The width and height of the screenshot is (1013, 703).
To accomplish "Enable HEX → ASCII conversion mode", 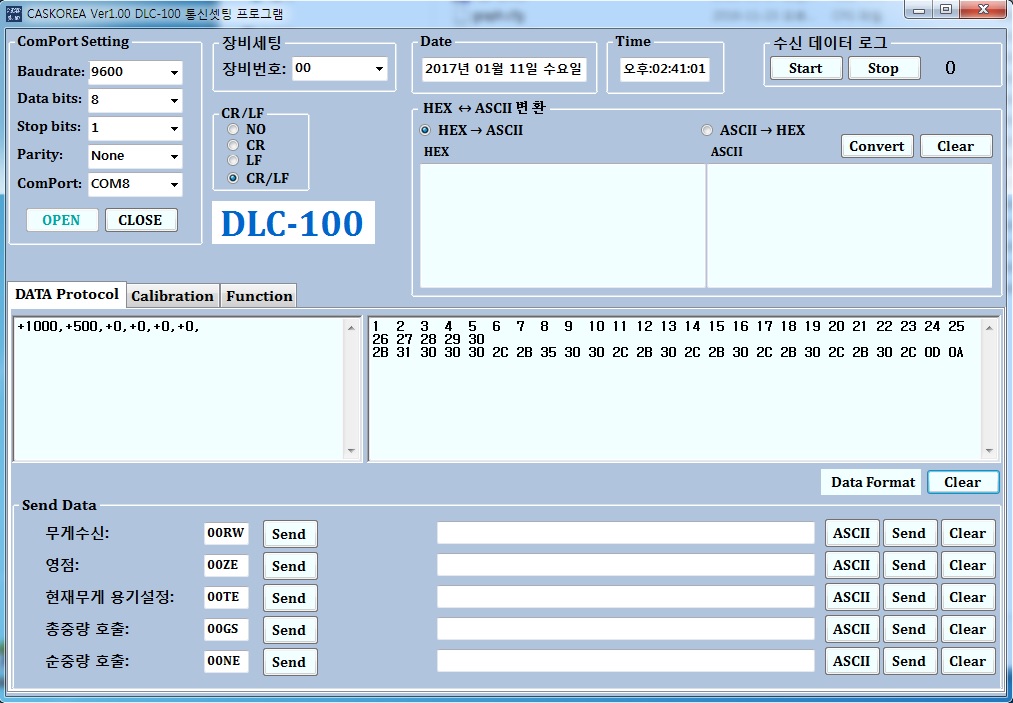I will click(x=425, y=130).
